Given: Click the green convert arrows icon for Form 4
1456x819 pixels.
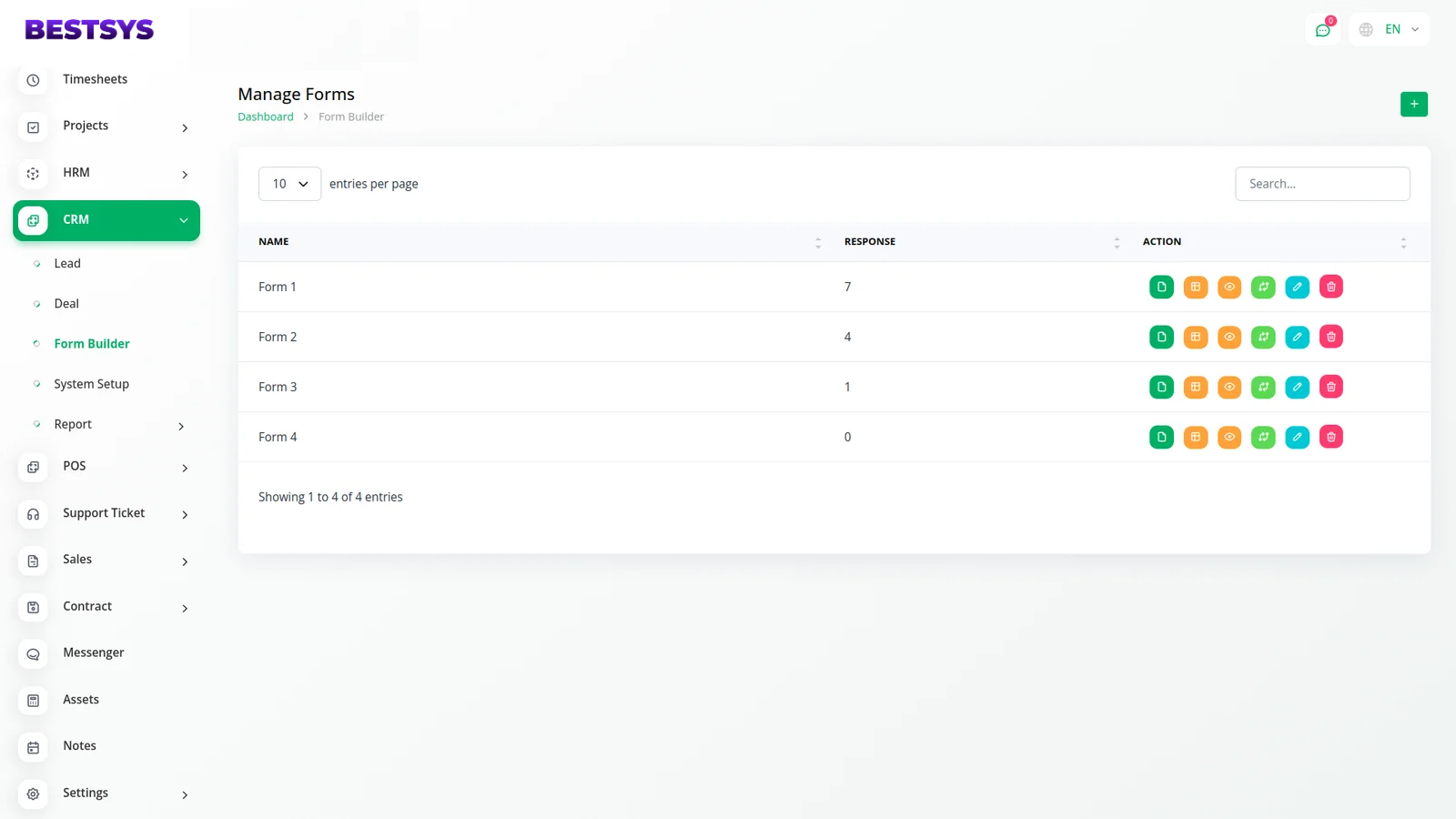Looking at the screenshot, I should click(1263, 437).
